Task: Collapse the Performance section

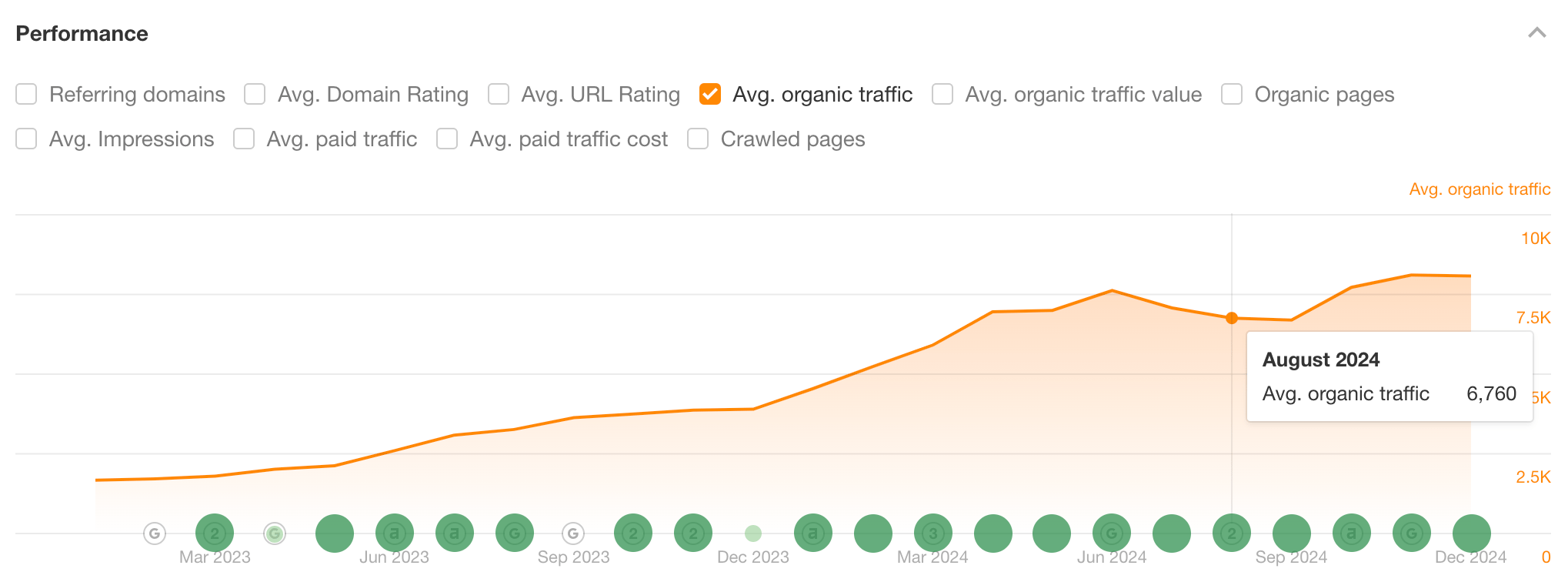Action: pos(1536,34)
